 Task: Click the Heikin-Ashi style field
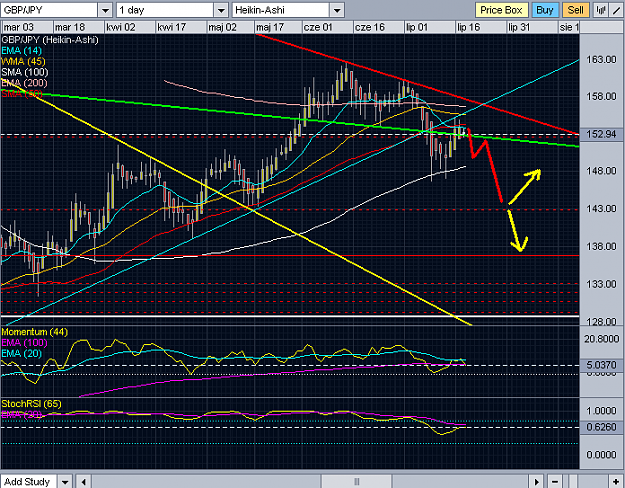coord(281,10)
